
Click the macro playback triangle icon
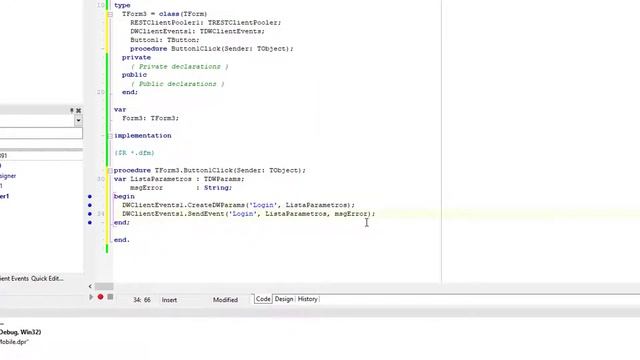91,297
